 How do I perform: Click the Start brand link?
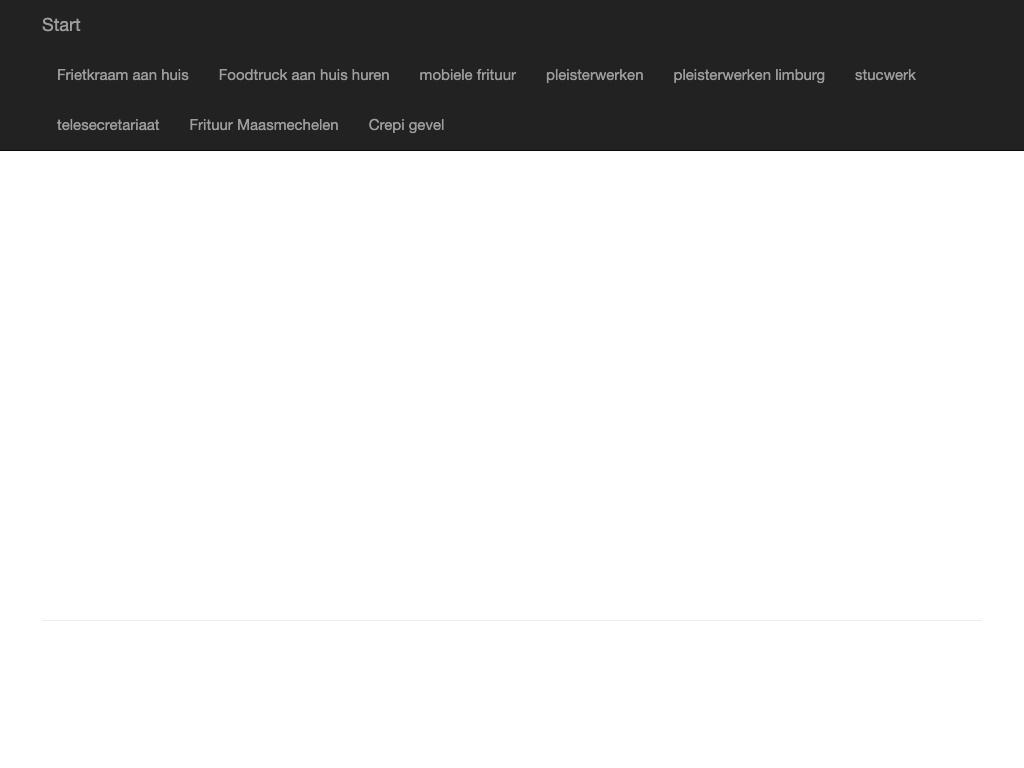(x=61, y=25)
